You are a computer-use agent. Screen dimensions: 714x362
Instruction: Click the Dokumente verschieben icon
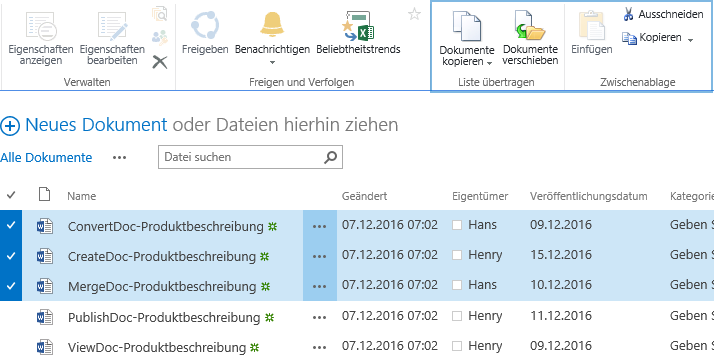pyautogui.click(x=530, y=26)
